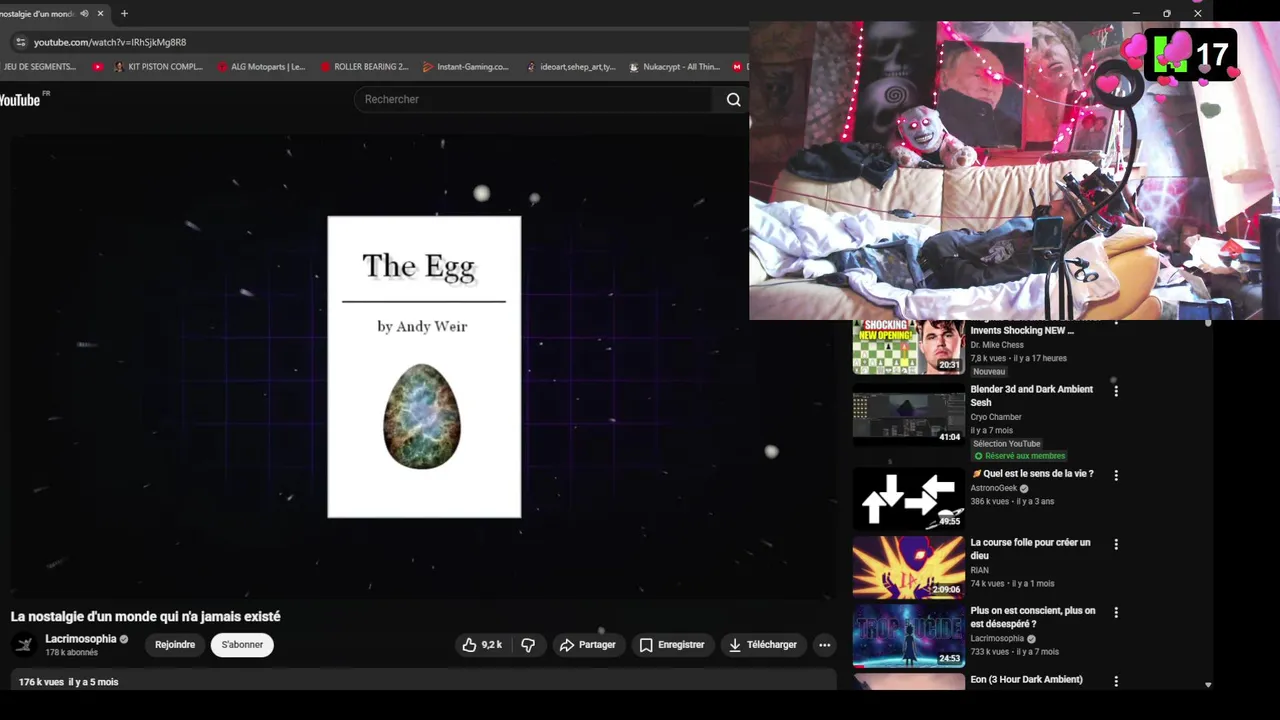The width and height of the screenshot is (1280, 720).
Task: Open the TROP LUCIDE 24:53 video thumbnail
Action: (908, 635)
